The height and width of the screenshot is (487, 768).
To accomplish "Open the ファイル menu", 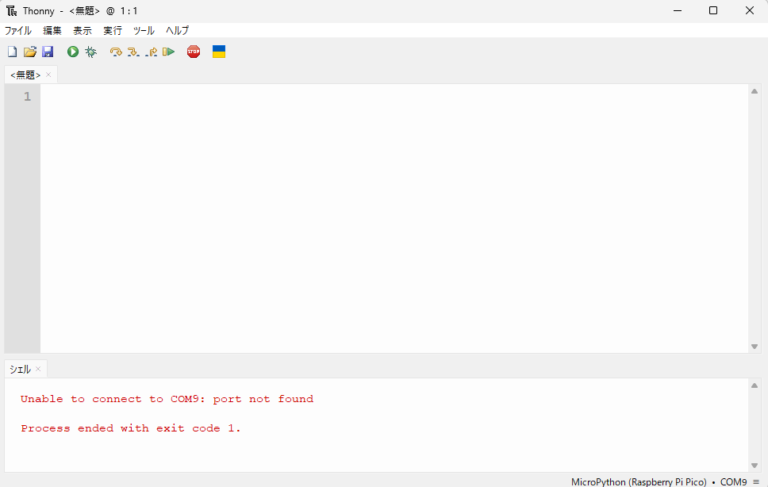I will [x=18, y=31].
